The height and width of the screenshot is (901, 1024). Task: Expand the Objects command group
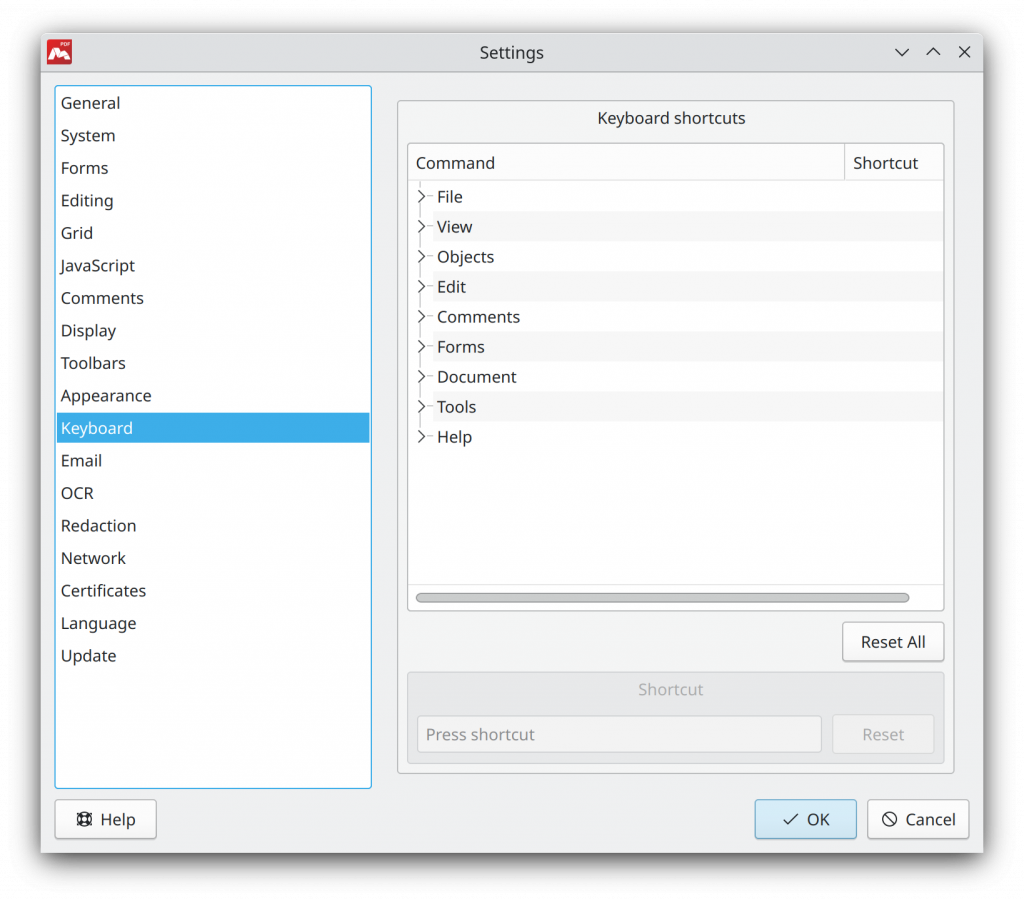click(x=422, y=256)
